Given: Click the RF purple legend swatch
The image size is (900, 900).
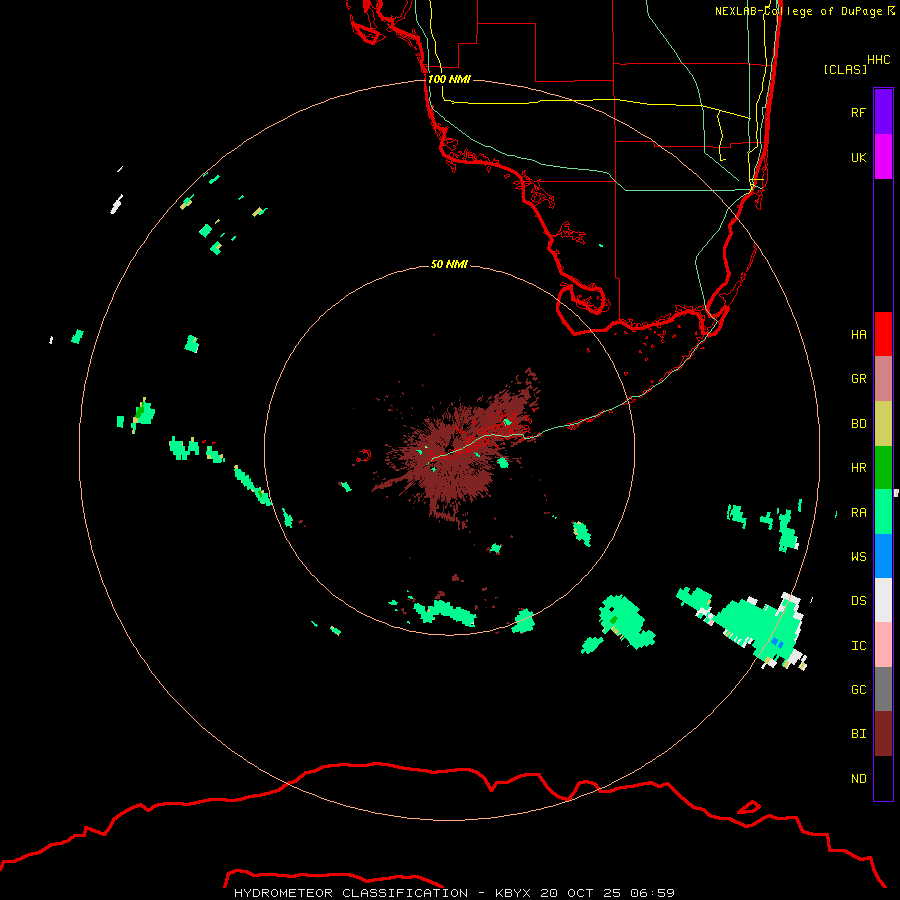Looking at the screenshot, I should click(x=883, y=112).
